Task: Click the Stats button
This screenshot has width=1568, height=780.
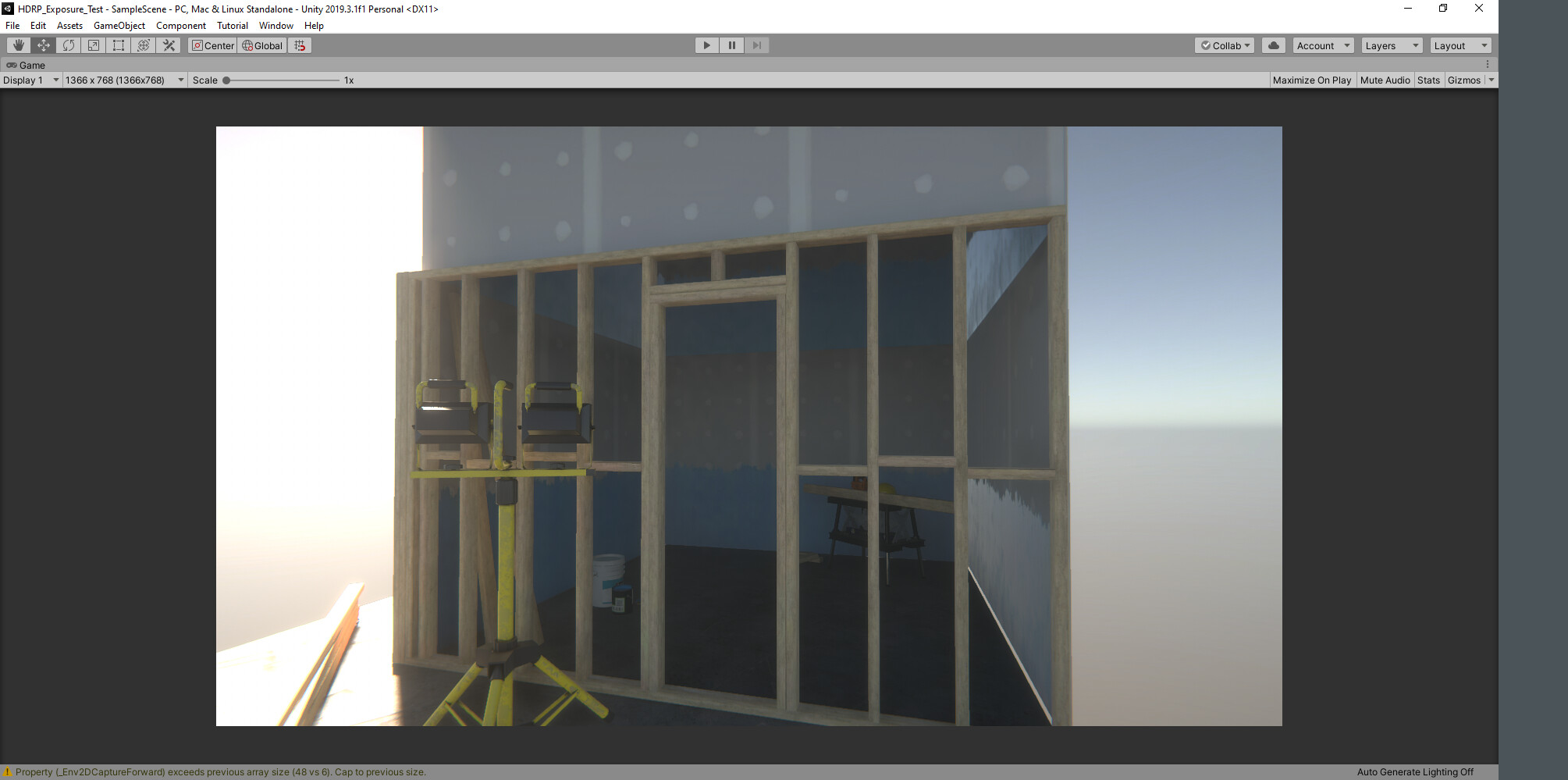Action: [1428, 80]
